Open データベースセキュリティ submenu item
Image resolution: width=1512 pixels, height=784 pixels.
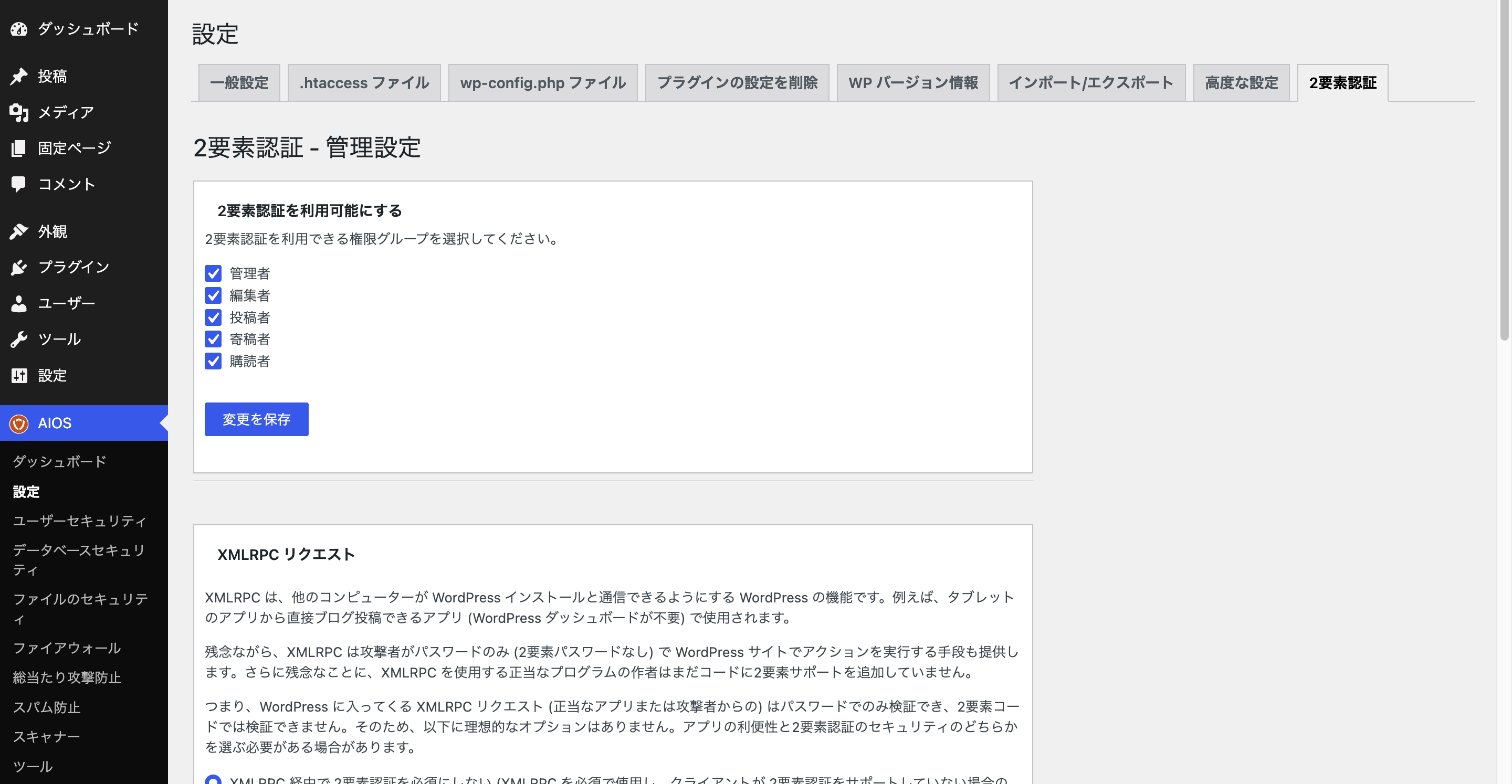click(80, 560)
